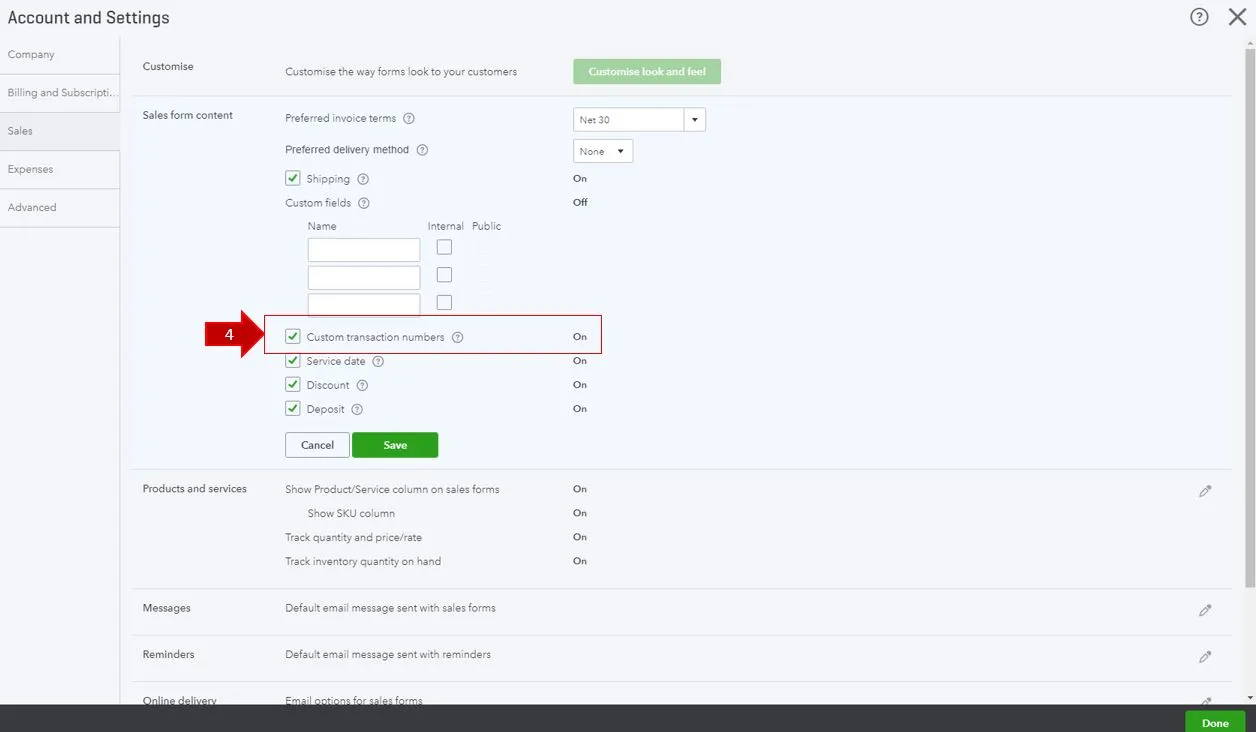Go to the Company tab in sidebar
This screenshot has height=732, width=1256.
[x=31, y=54]
